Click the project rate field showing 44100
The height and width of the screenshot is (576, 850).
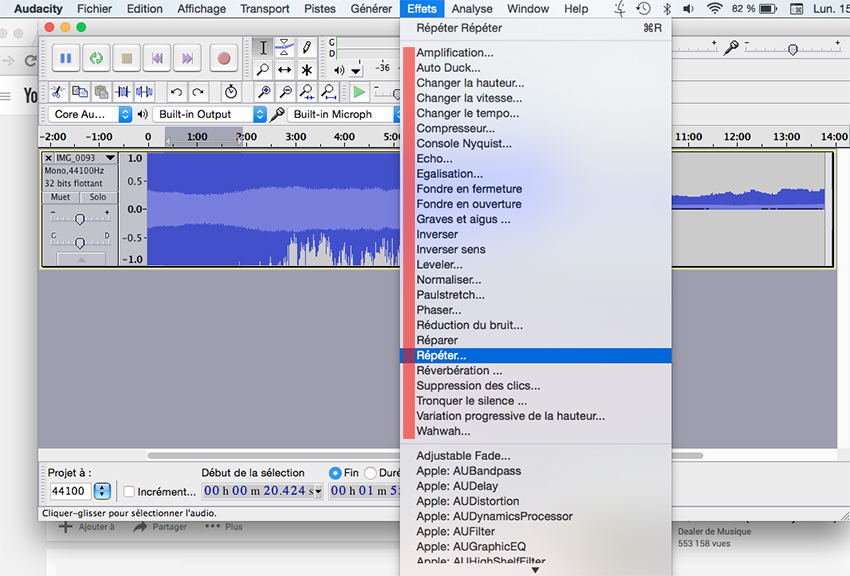(x=69, y=491)
